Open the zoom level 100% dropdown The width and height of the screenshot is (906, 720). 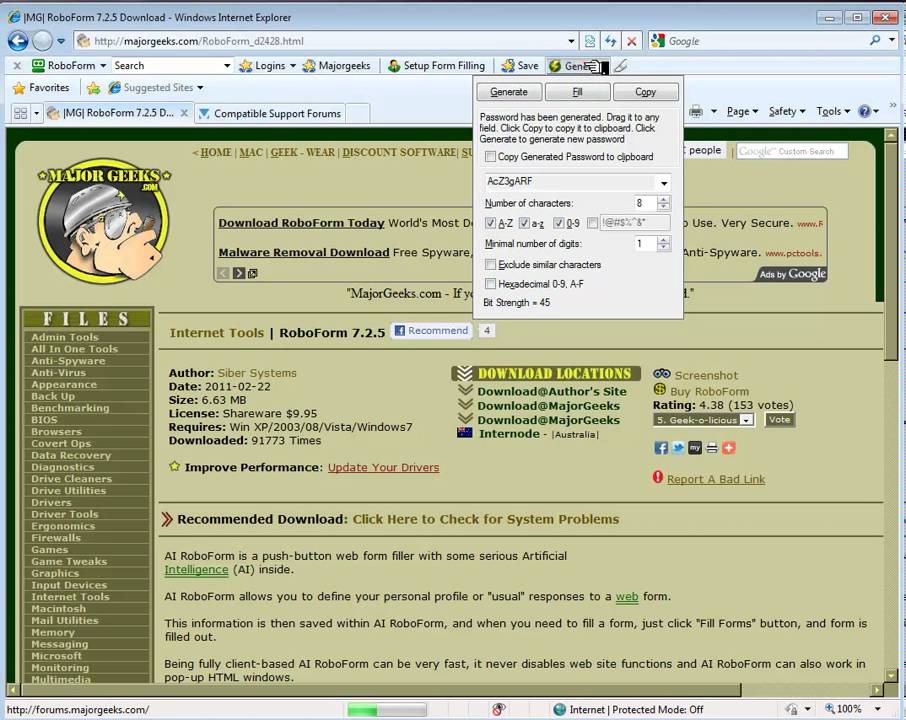point(877,709)
